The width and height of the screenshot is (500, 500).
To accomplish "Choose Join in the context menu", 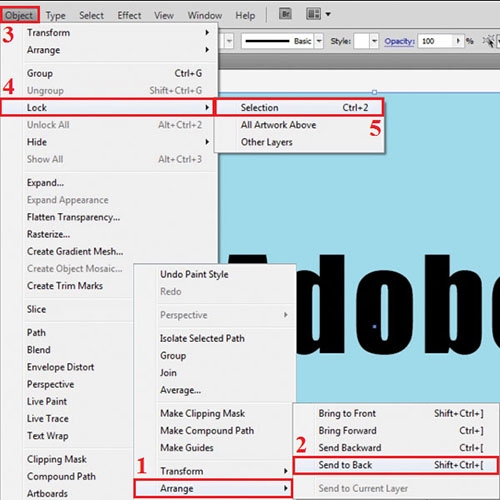I will click(215, 373).
